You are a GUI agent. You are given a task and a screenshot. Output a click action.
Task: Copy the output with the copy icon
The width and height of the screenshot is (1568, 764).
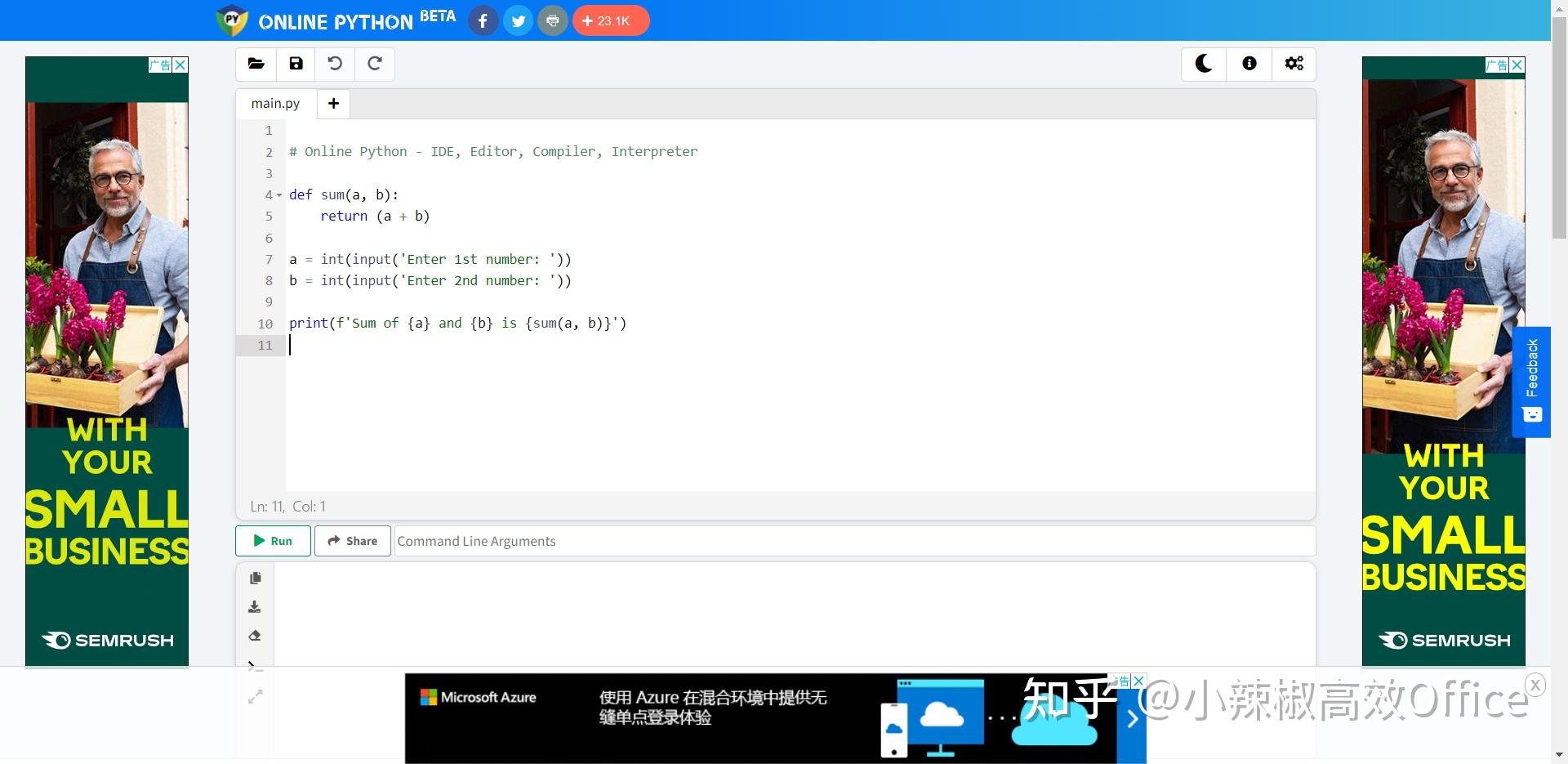(255, 578)
